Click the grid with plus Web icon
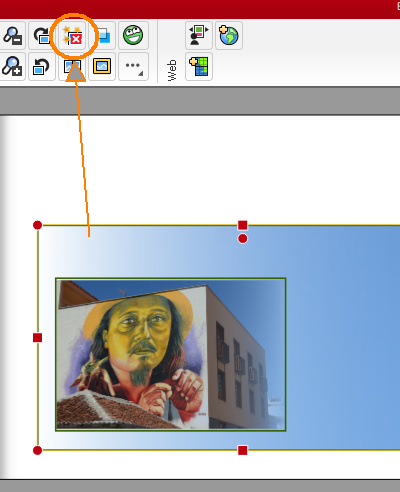Image resolution: width=400 pixels, height=492 pixels. pos(199,66)
